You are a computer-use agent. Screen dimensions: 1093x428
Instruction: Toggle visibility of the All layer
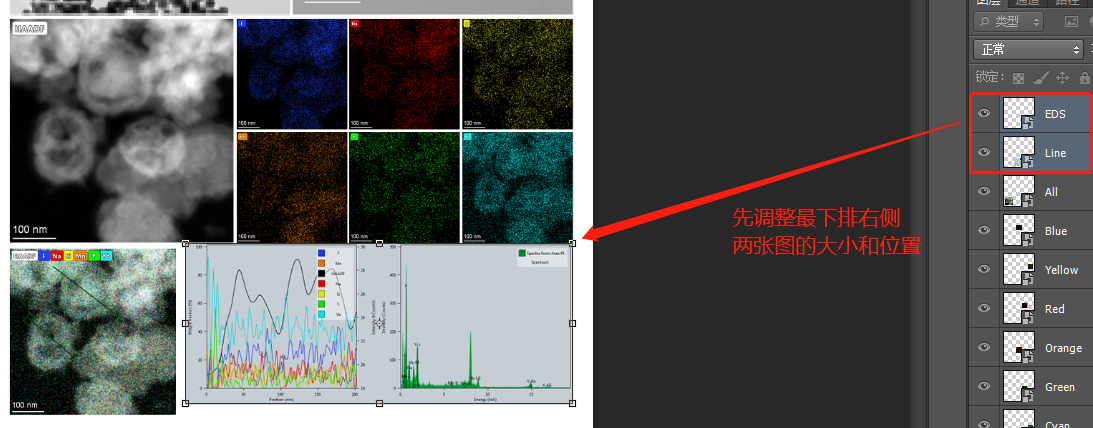[x=984, y=192]
